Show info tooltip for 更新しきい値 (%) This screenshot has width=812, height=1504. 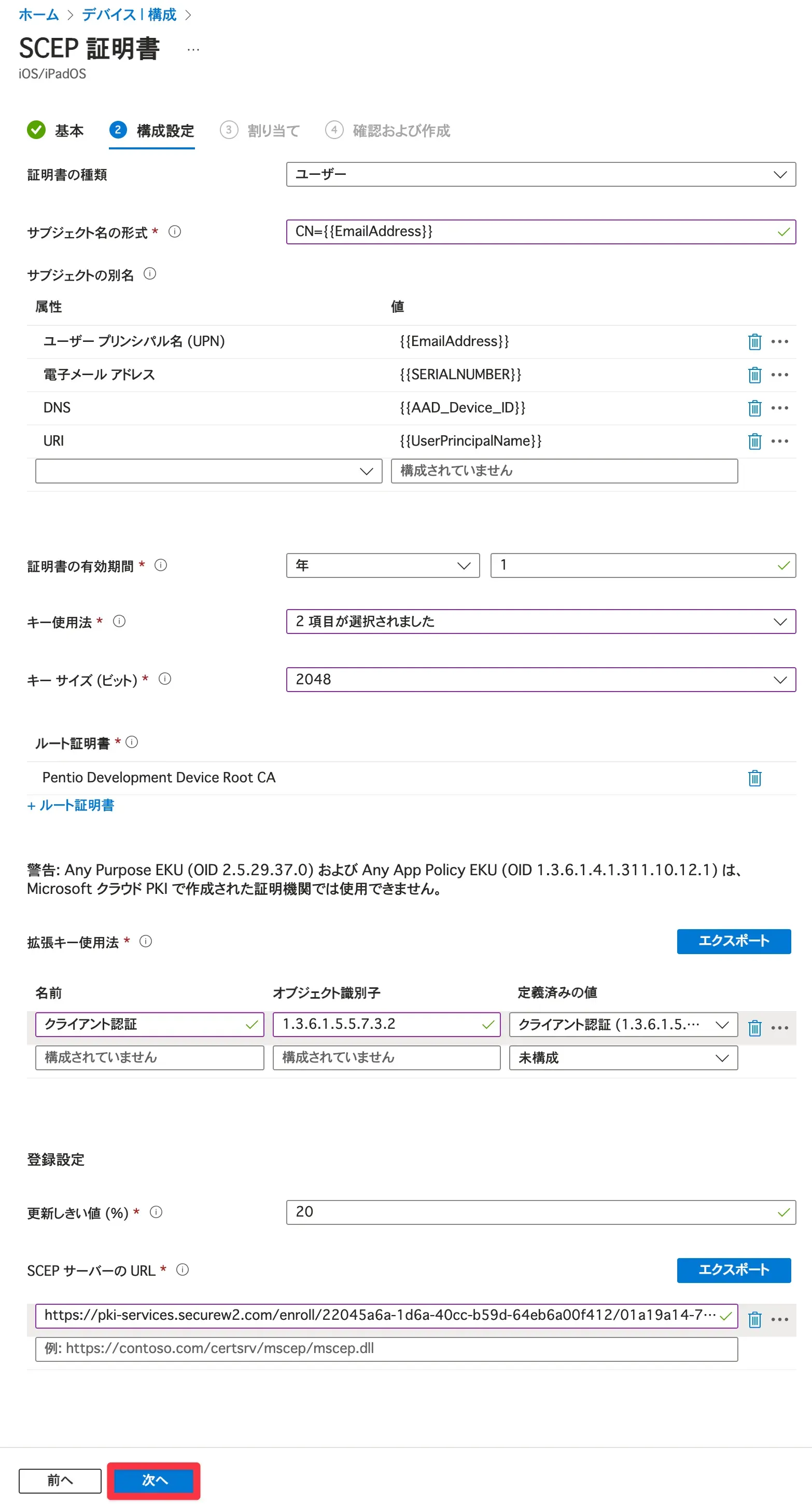[x=156, y=1212]
